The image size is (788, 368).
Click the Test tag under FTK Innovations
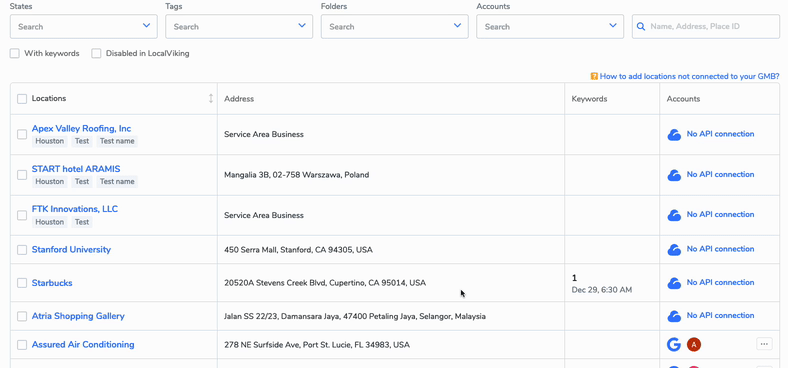82,222
